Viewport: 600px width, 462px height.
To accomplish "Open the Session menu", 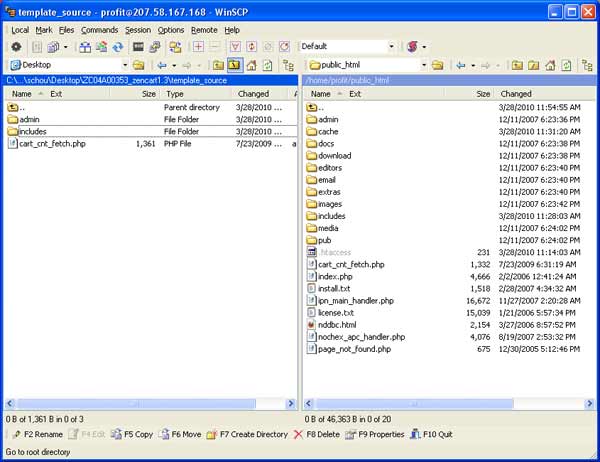I will (x=138, y=30).
